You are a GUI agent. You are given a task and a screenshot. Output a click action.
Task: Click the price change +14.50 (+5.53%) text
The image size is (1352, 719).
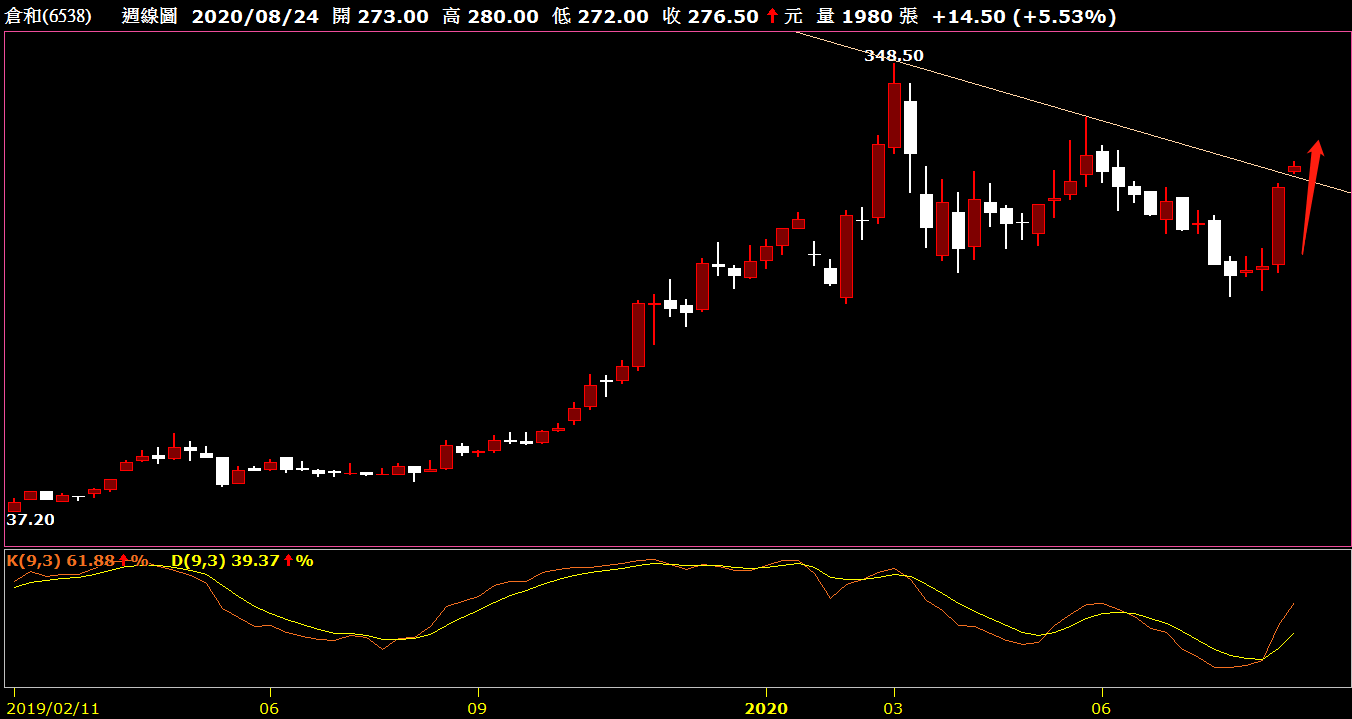[1023, 17]
